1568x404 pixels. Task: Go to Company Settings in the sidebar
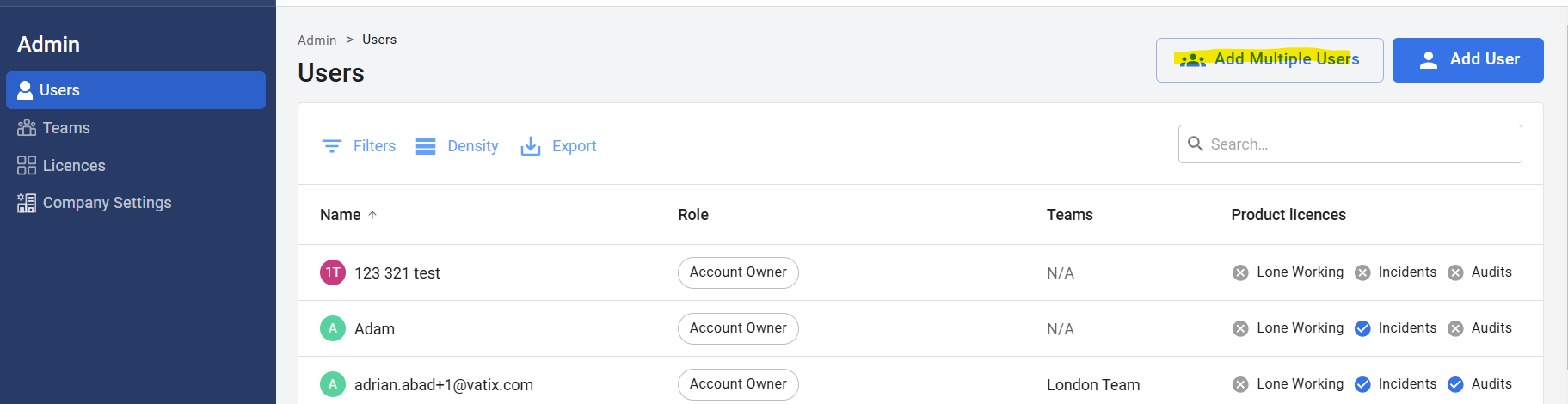(x=107, y=203)
